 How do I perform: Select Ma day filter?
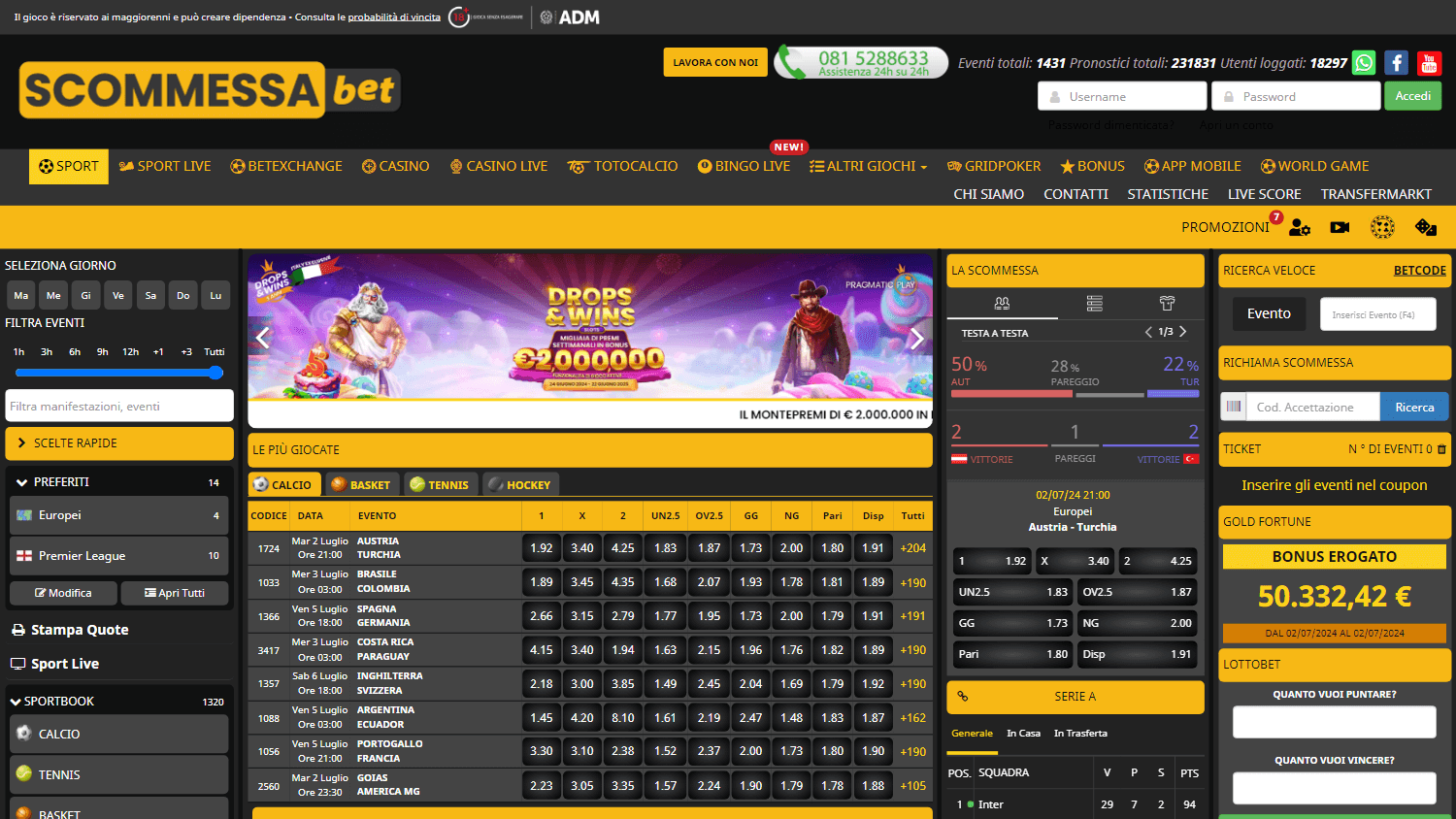click(x=21, y=295)
